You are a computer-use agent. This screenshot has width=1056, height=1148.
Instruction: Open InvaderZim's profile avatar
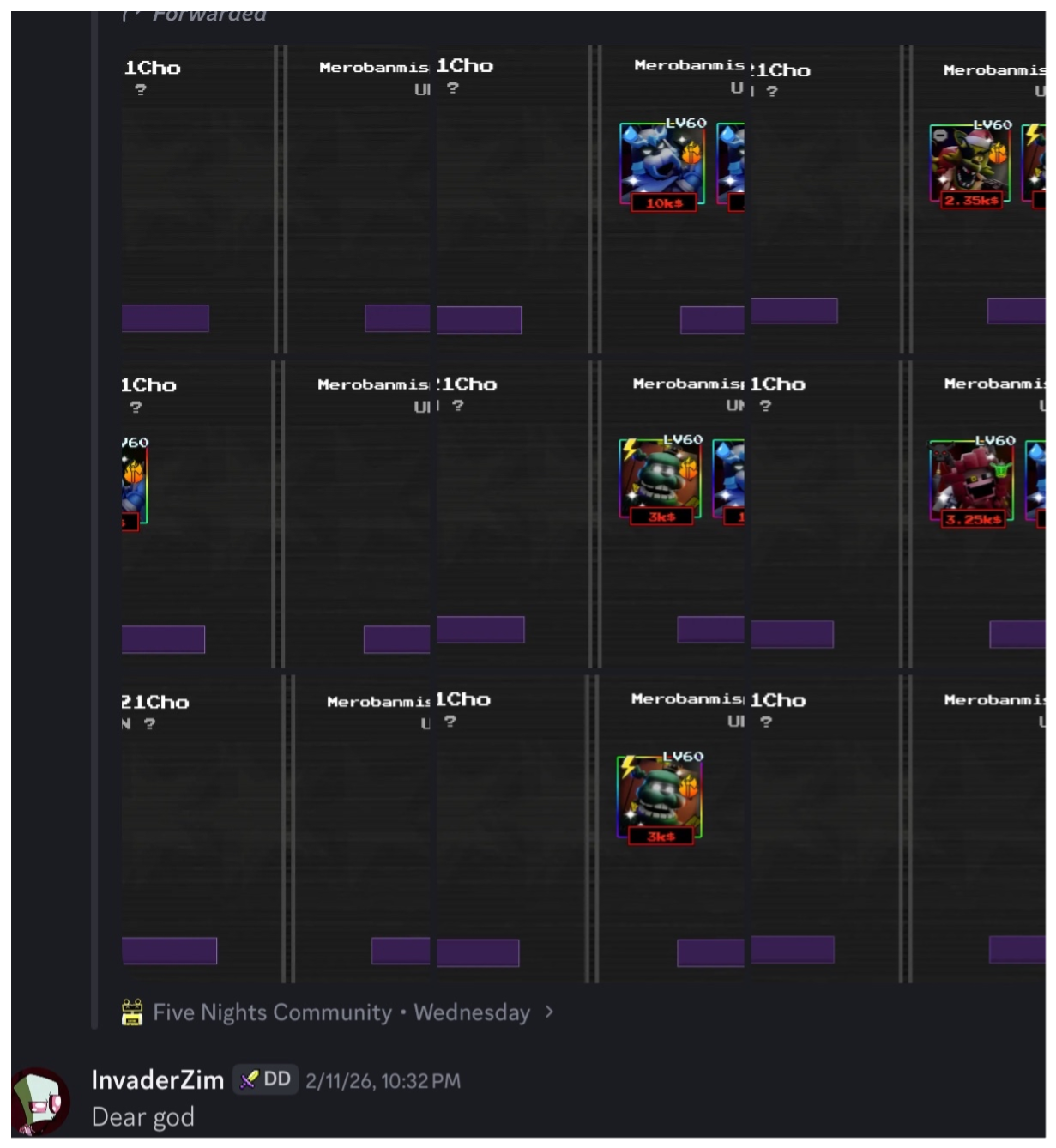tap(39, 1101)
